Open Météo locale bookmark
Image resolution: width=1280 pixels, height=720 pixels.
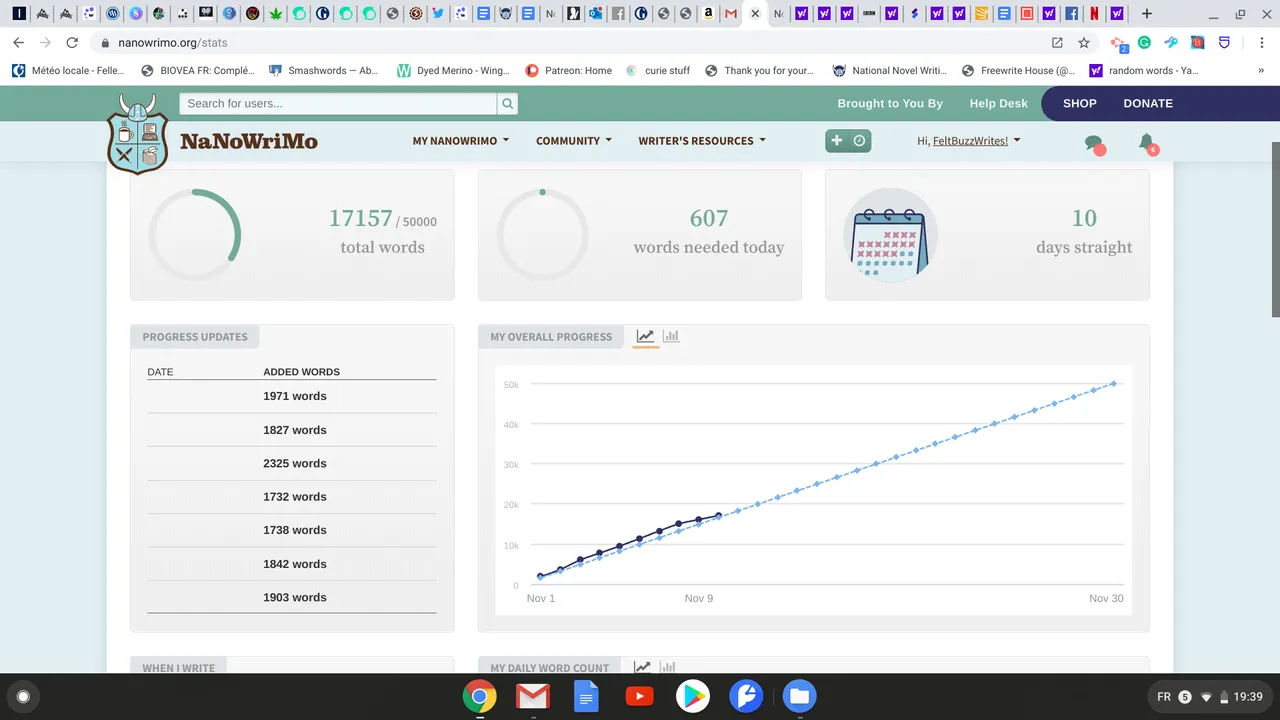pos(69,71)
